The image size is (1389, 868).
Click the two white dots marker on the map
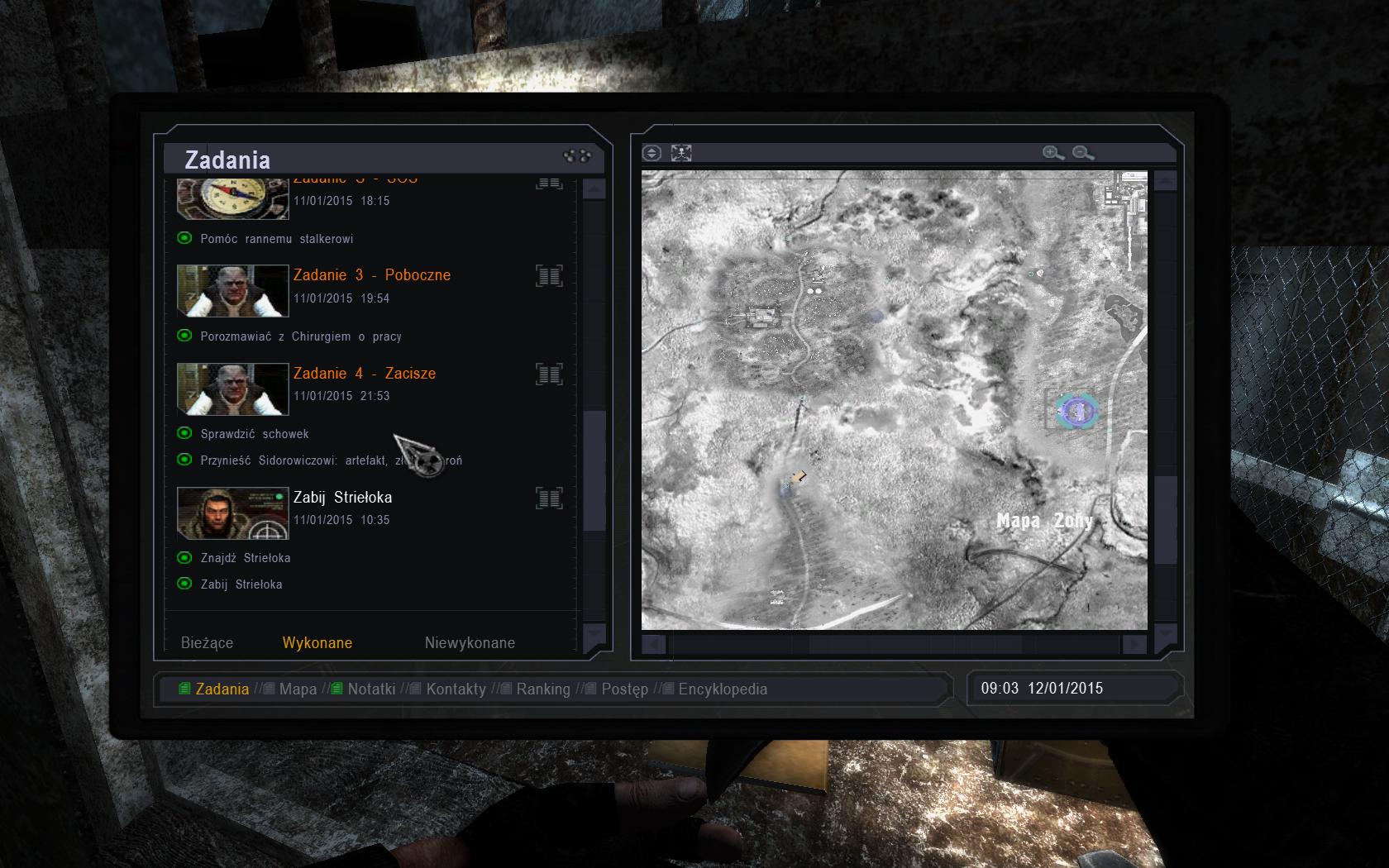814,291
